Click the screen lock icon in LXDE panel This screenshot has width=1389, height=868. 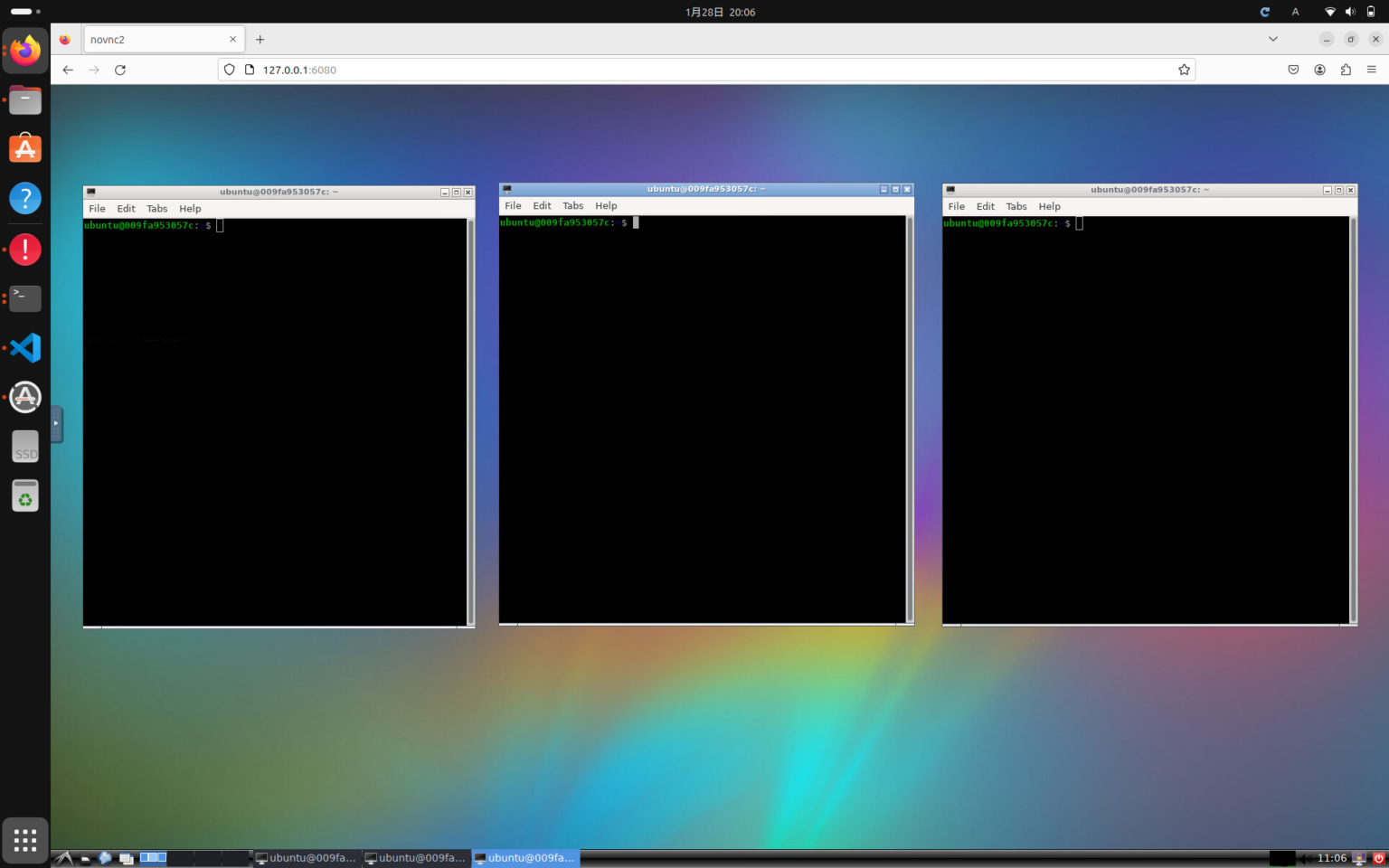1358,858
